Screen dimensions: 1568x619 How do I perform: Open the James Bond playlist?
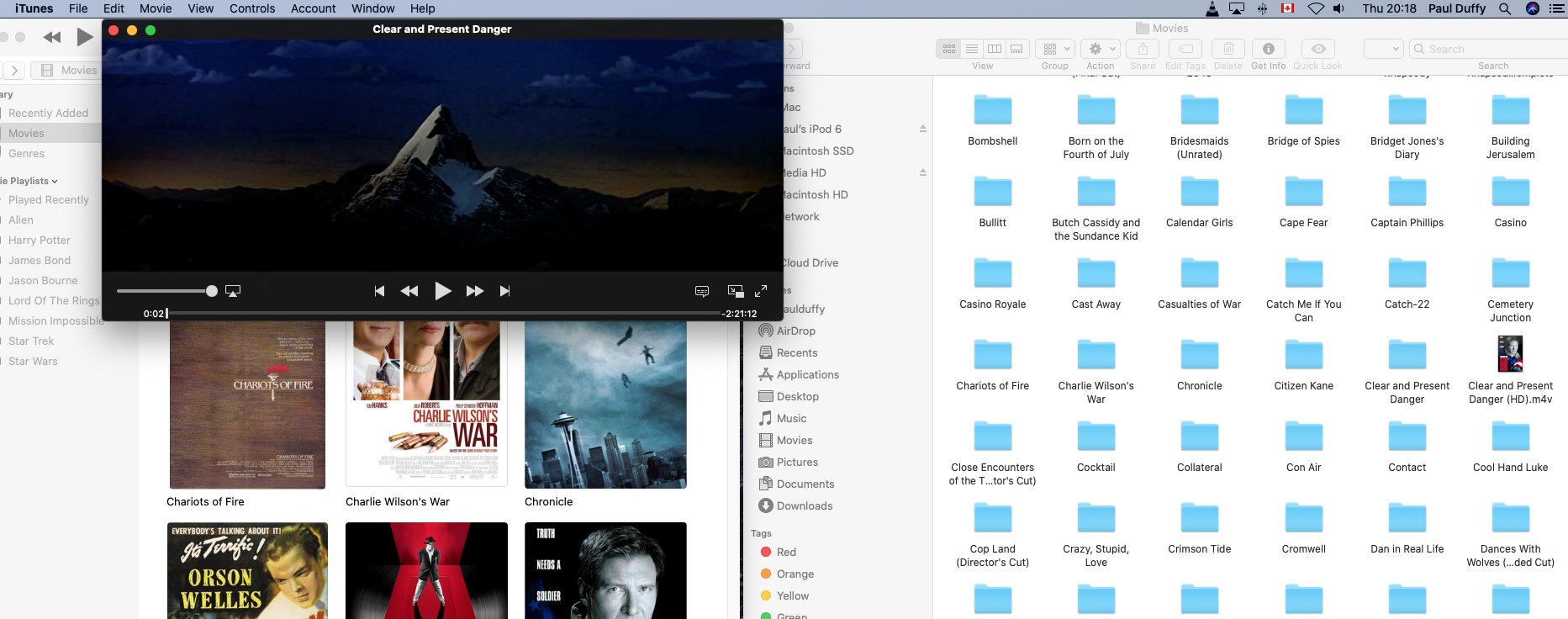[40, 260]
